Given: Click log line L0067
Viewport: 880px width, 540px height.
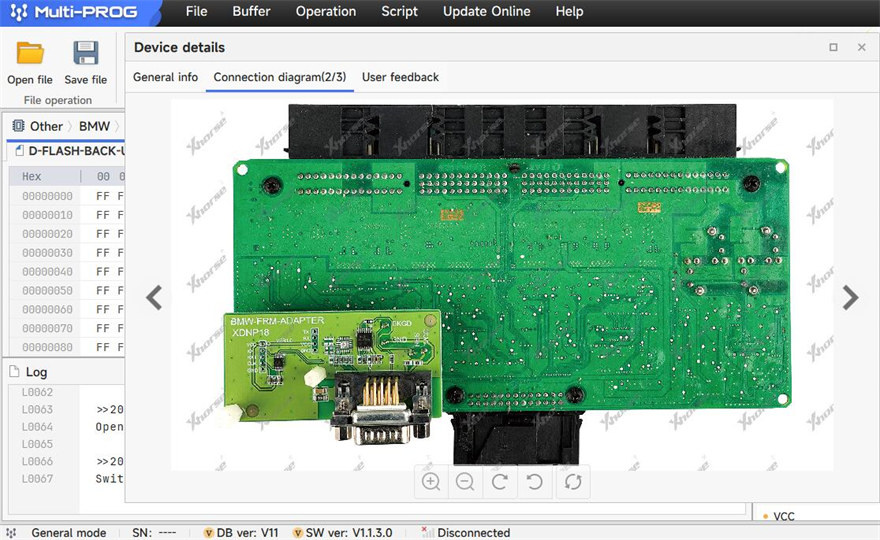Looking at the screenshot, I should pyautogui.click(x=37, y=479).
